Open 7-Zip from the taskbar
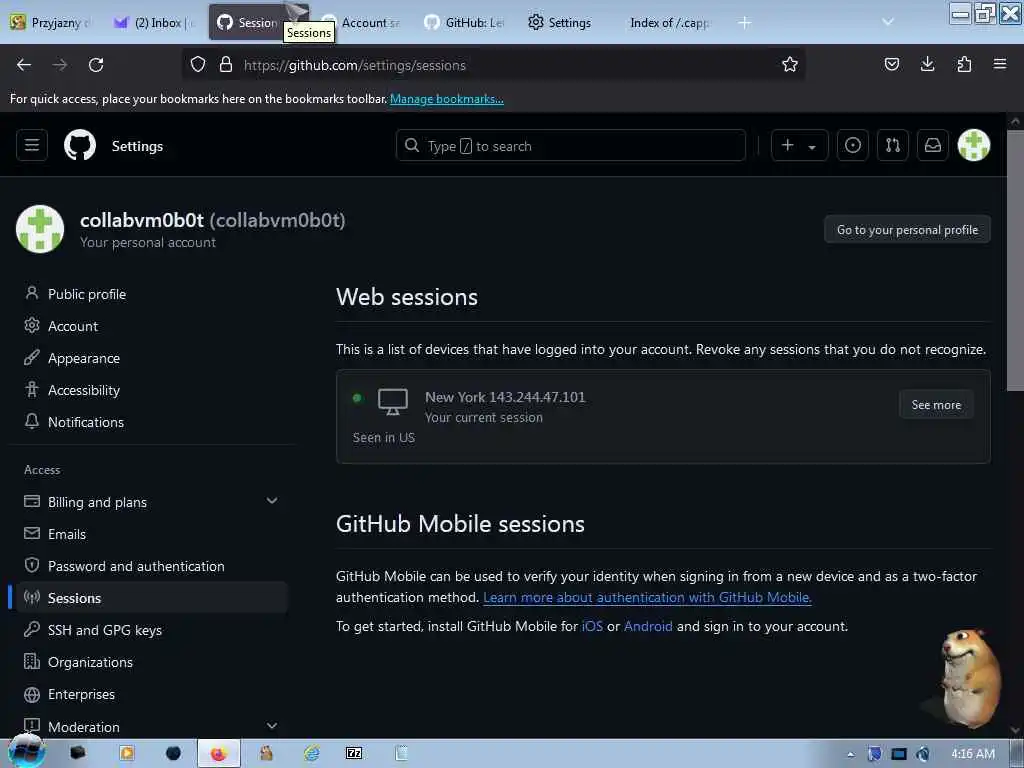This screenshot has height=768, width=1024. (x=353, y=753)
